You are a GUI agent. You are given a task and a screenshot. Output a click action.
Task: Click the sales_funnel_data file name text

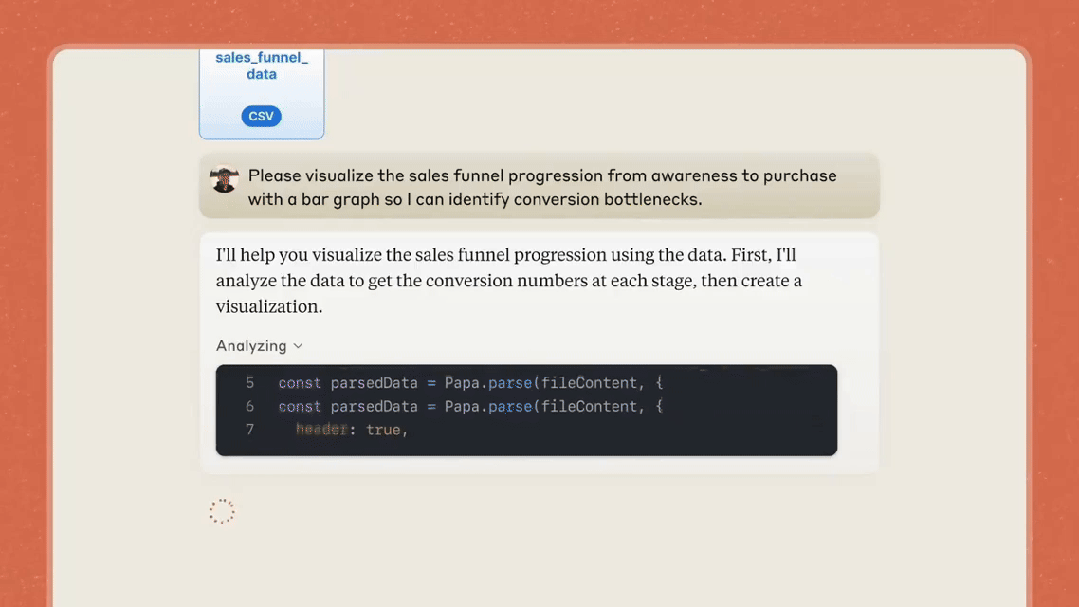point(261,66)
